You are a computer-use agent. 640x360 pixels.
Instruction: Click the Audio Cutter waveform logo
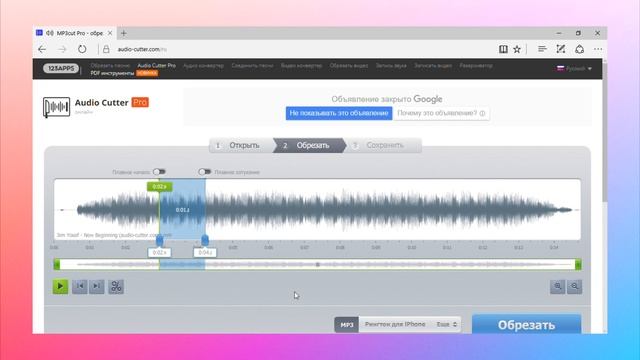point(56,107)
